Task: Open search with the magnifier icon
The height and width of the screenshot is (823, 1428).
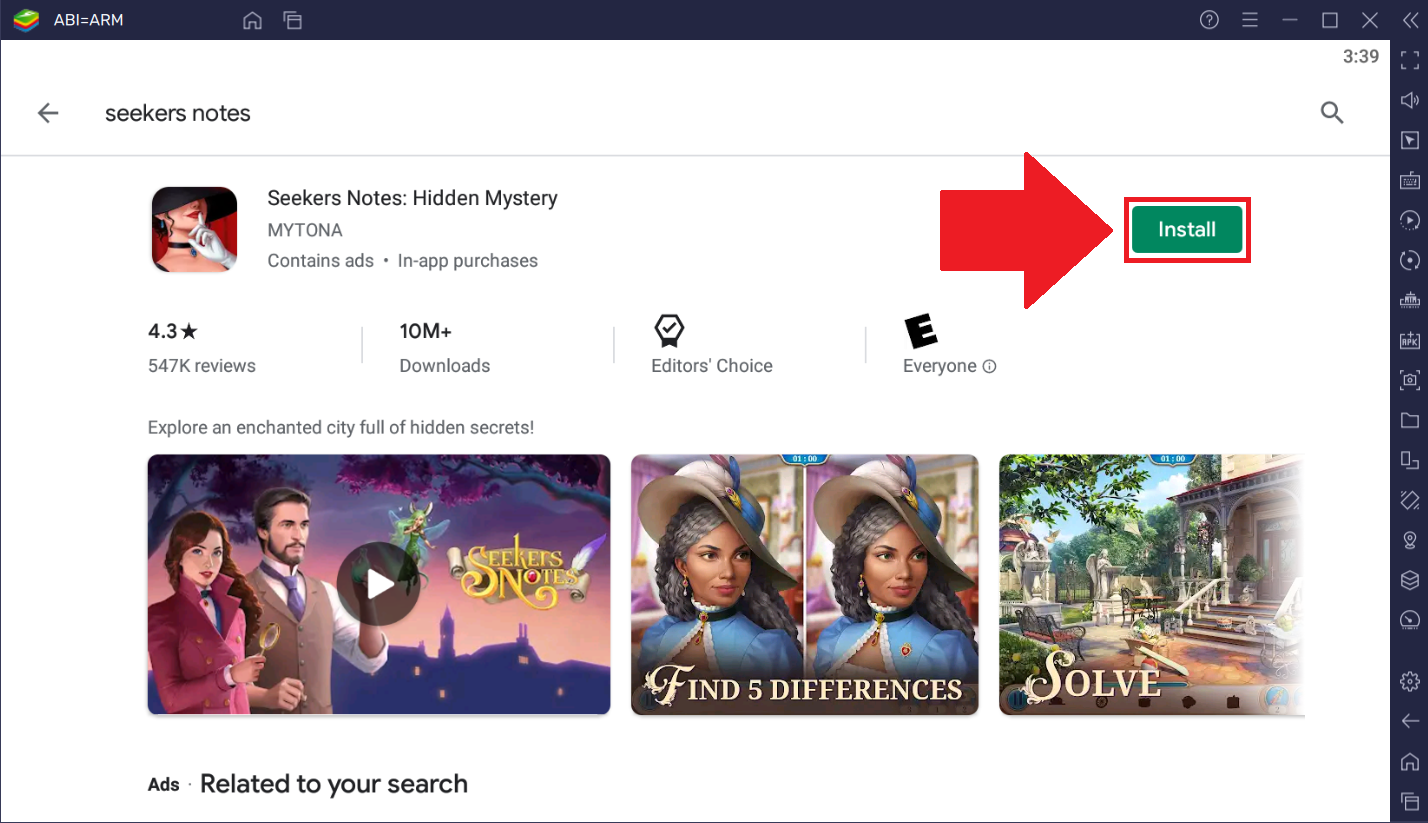Action: [1332, 112]
